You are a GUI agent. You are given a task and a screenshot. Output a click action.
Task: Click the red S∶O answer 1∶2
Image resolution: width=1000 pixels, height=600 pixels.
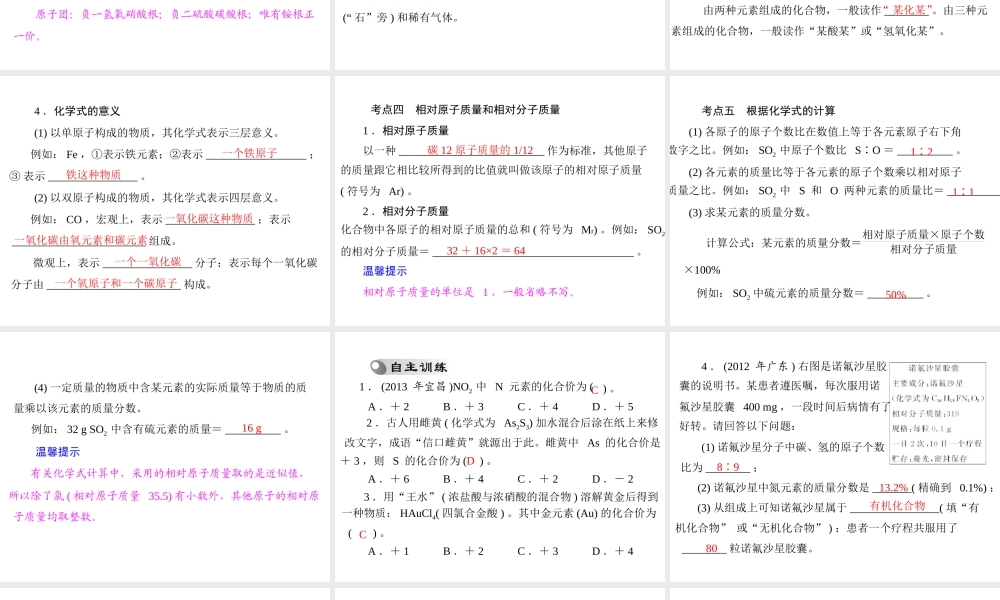point(921,151)
